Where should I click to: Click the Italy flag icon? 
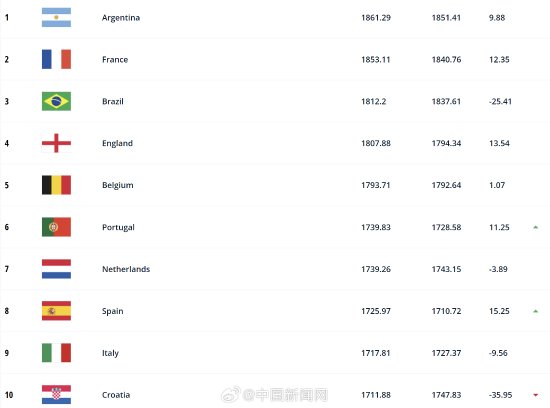tap(56, 353)
